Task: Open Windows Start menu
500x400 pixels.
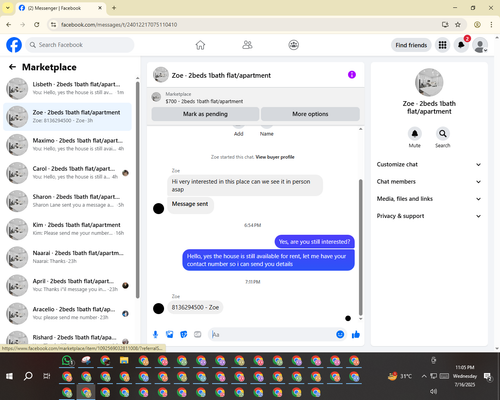Action: 9,376
